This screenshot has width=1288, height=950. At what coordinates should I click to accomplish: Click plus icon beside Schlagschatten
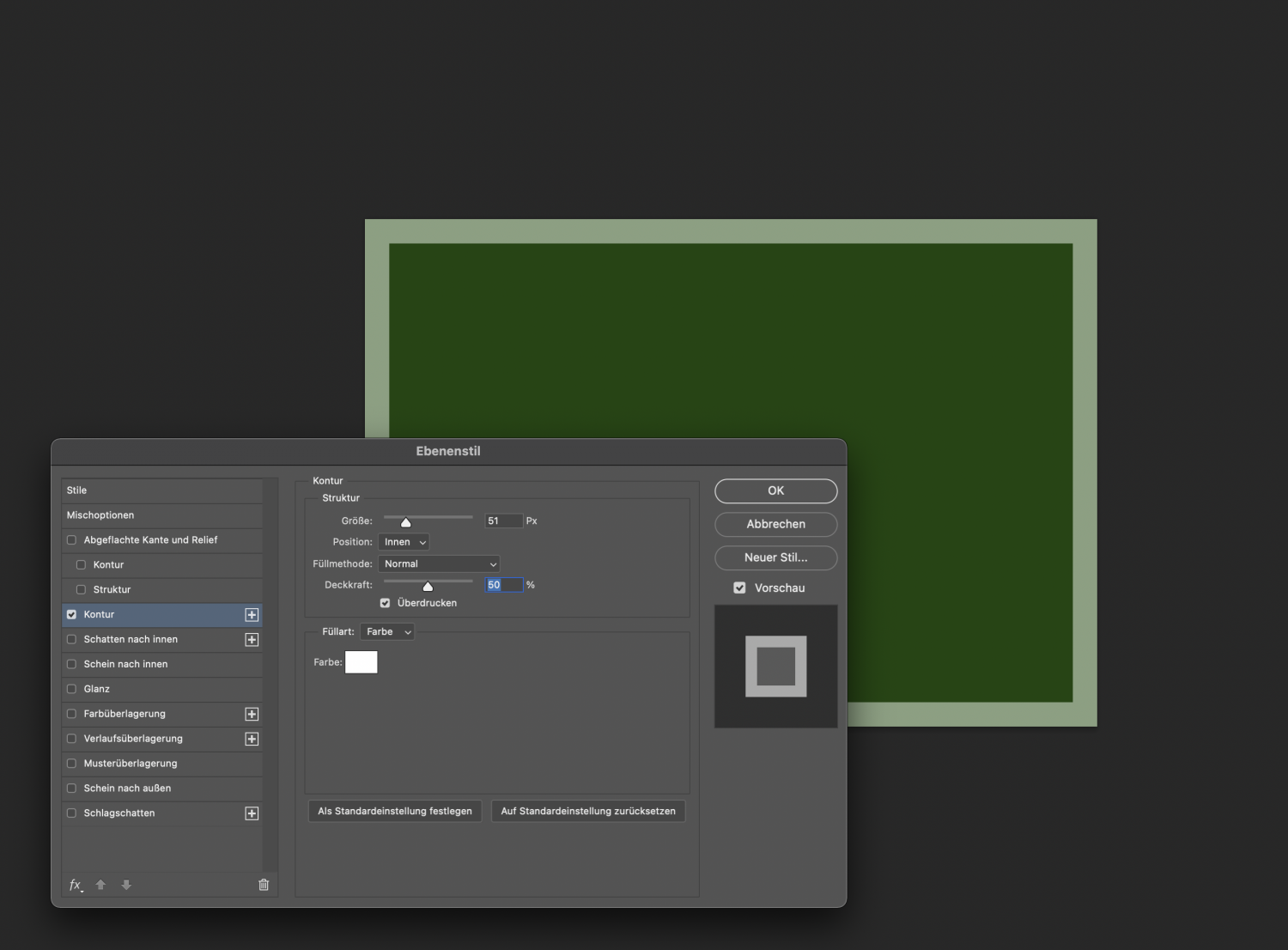pyautogui.click(x=252, y=813)
